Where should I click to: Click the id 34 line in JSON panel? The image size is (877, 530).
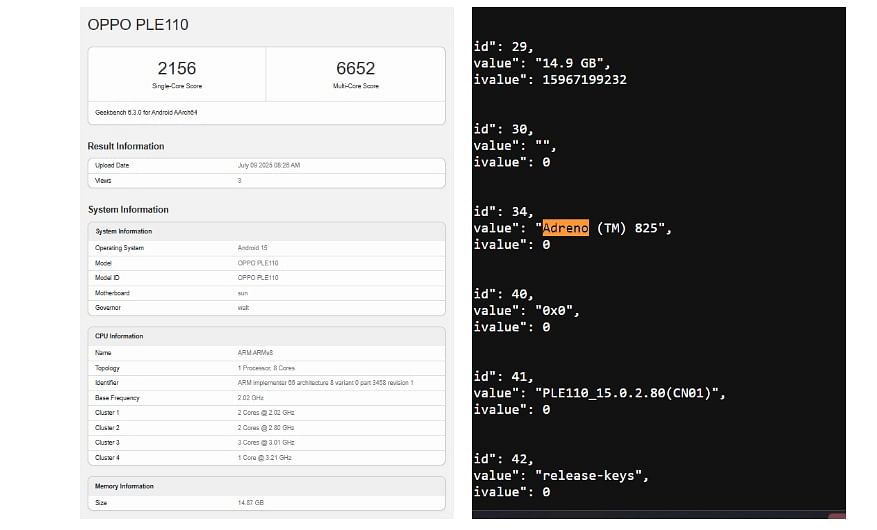[x=503, y=212]
